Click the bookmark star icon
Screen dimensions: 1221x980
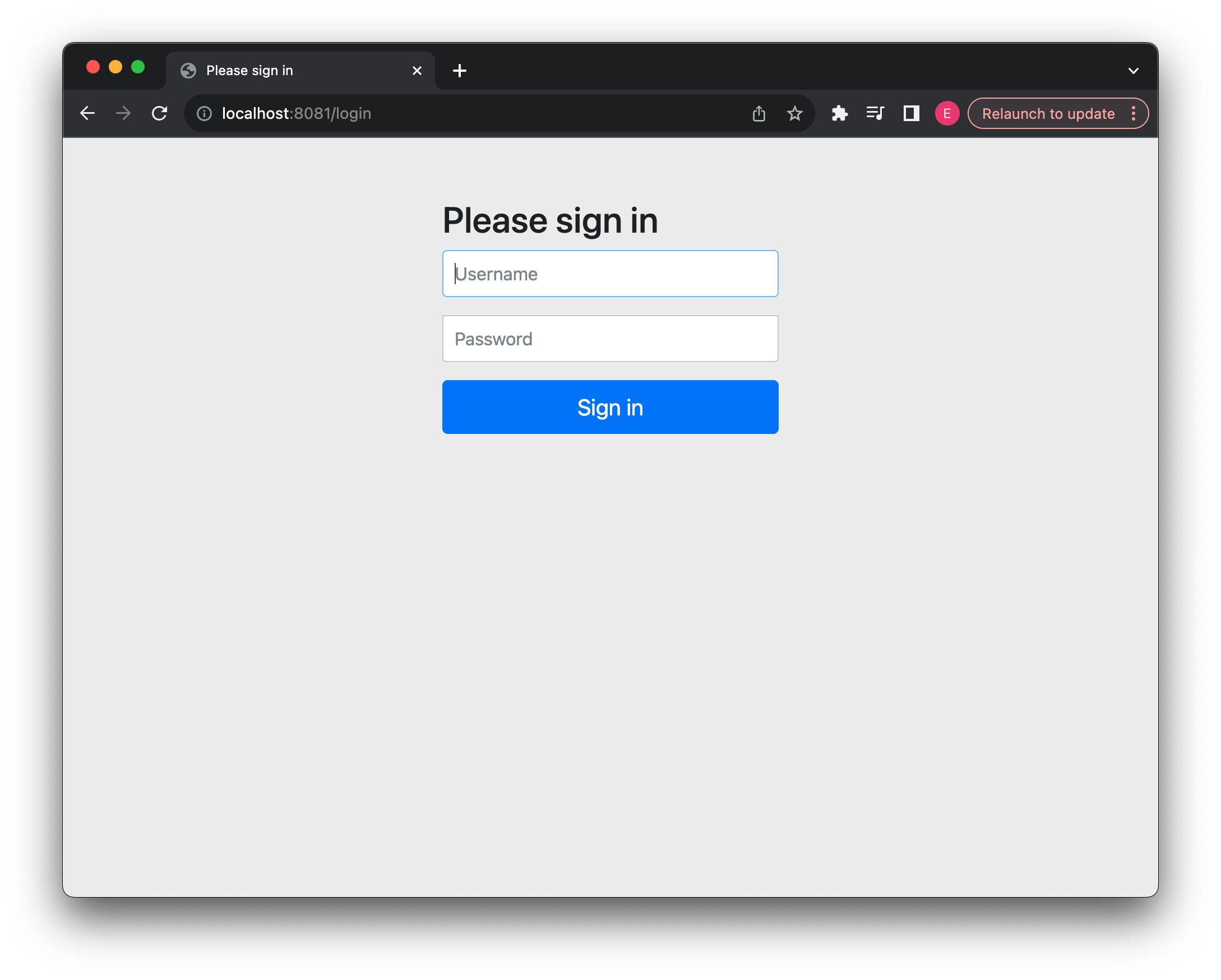[x=795, y=113]
